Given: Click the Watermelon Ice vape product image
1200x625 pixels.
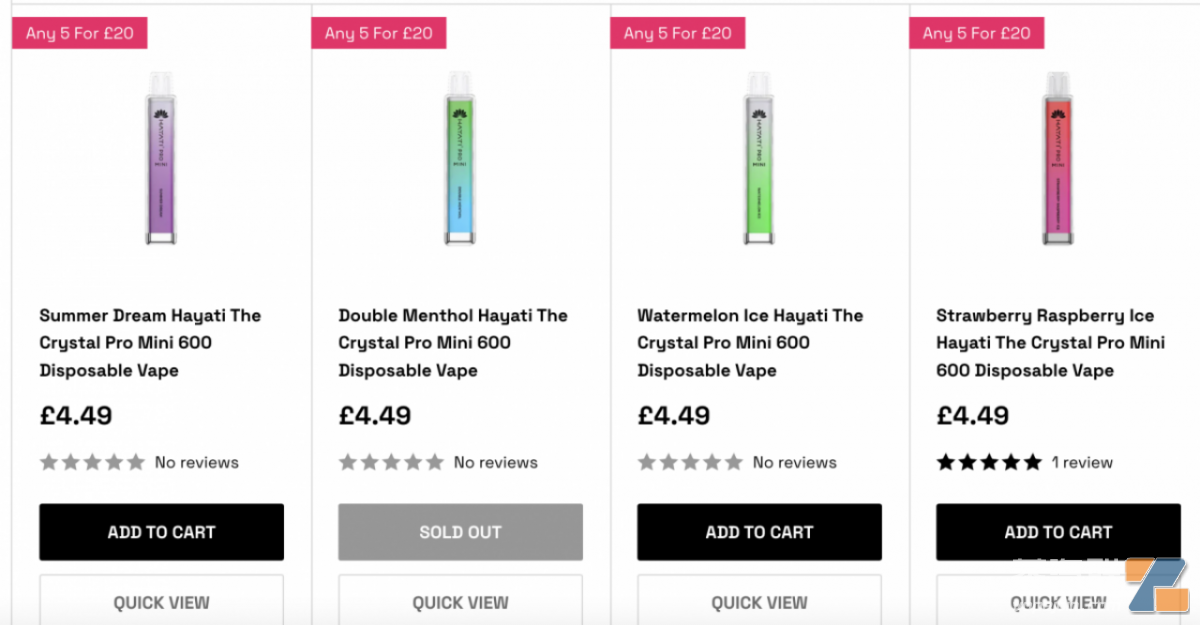Looking at the screenshot, I should tap(759, 158).
